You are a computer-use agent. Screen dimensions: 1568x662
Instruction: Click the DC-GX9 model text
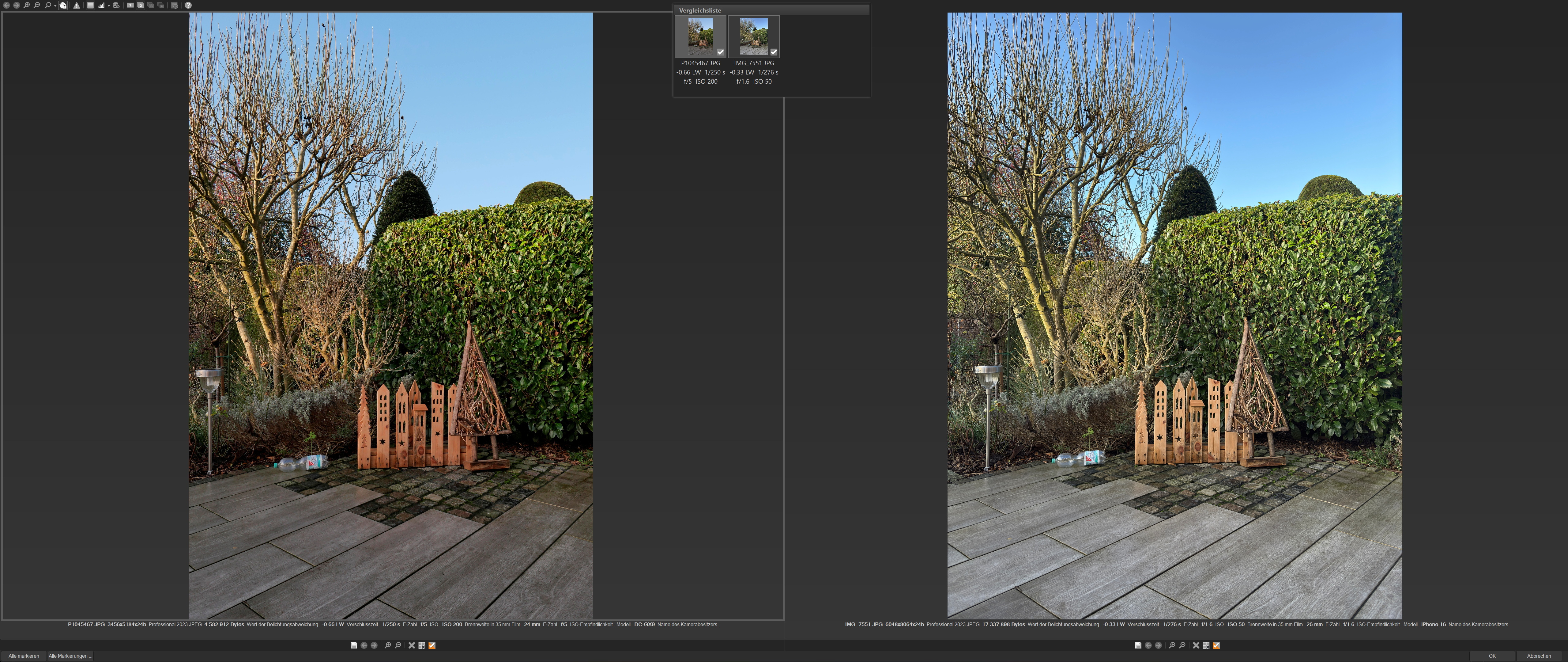click(x=645, y=624)
